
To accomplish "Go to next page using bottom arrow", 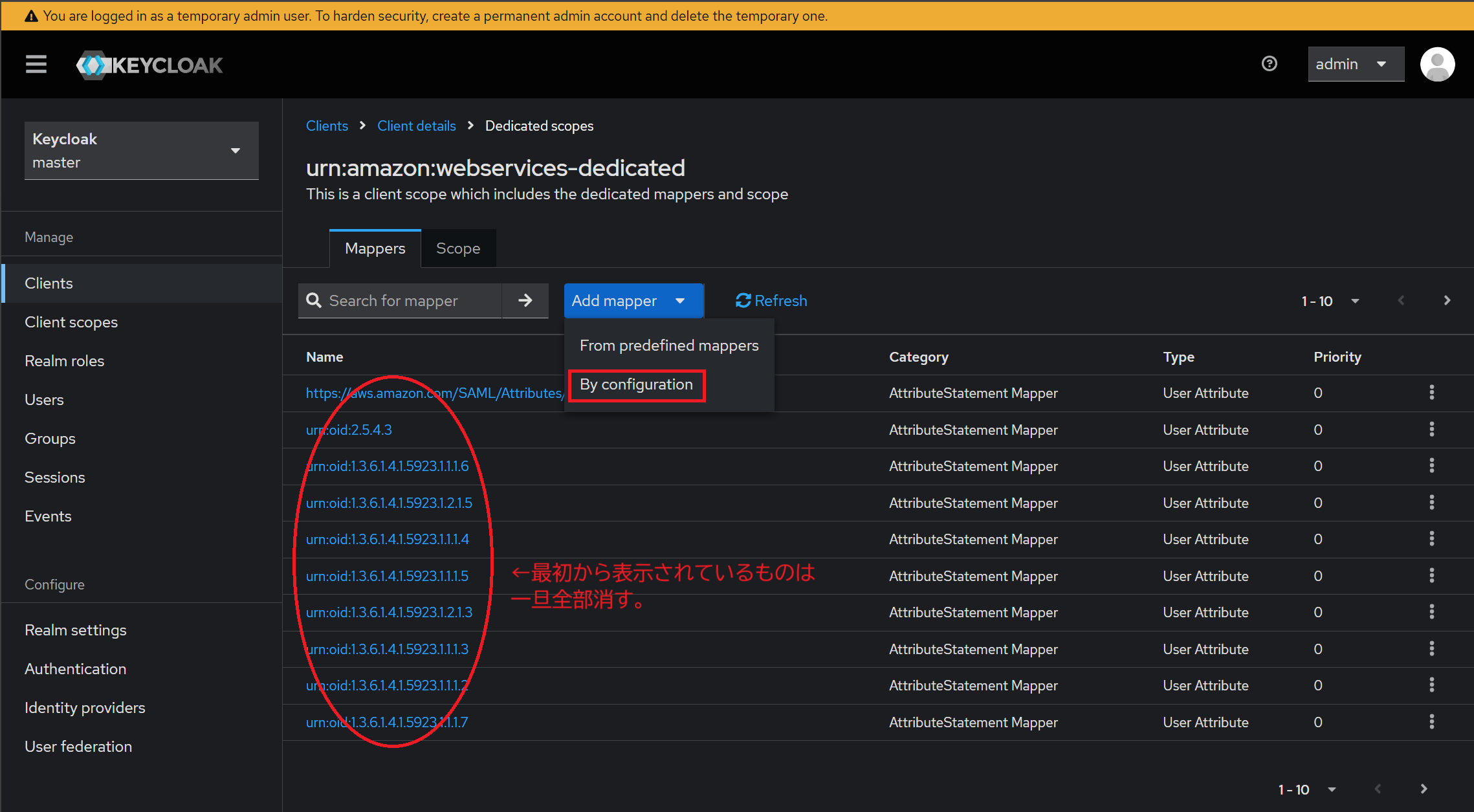I will [1424, 789].
